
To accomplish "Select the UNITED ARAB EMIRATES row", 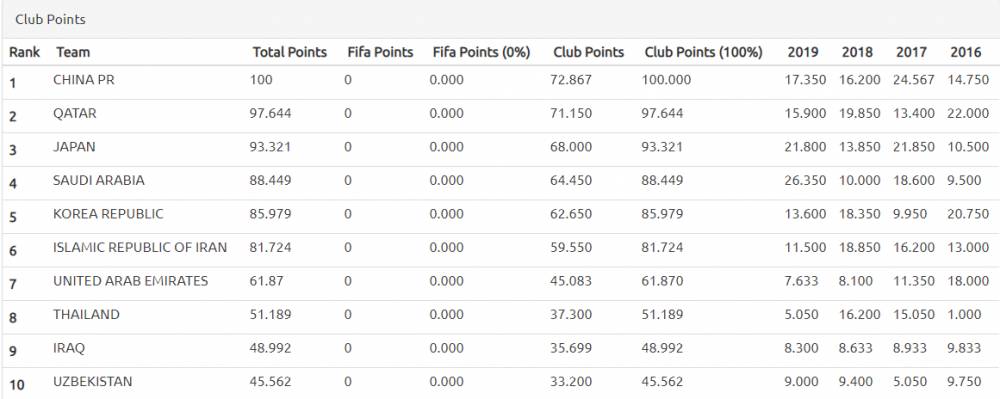I will point(500,283).
